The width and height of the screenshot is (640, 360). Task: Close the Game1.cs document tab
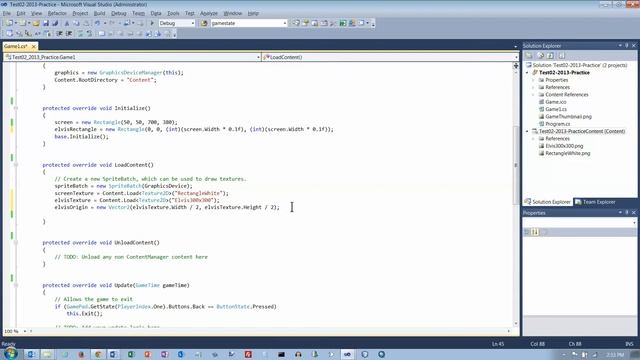[x=34, y=47]
